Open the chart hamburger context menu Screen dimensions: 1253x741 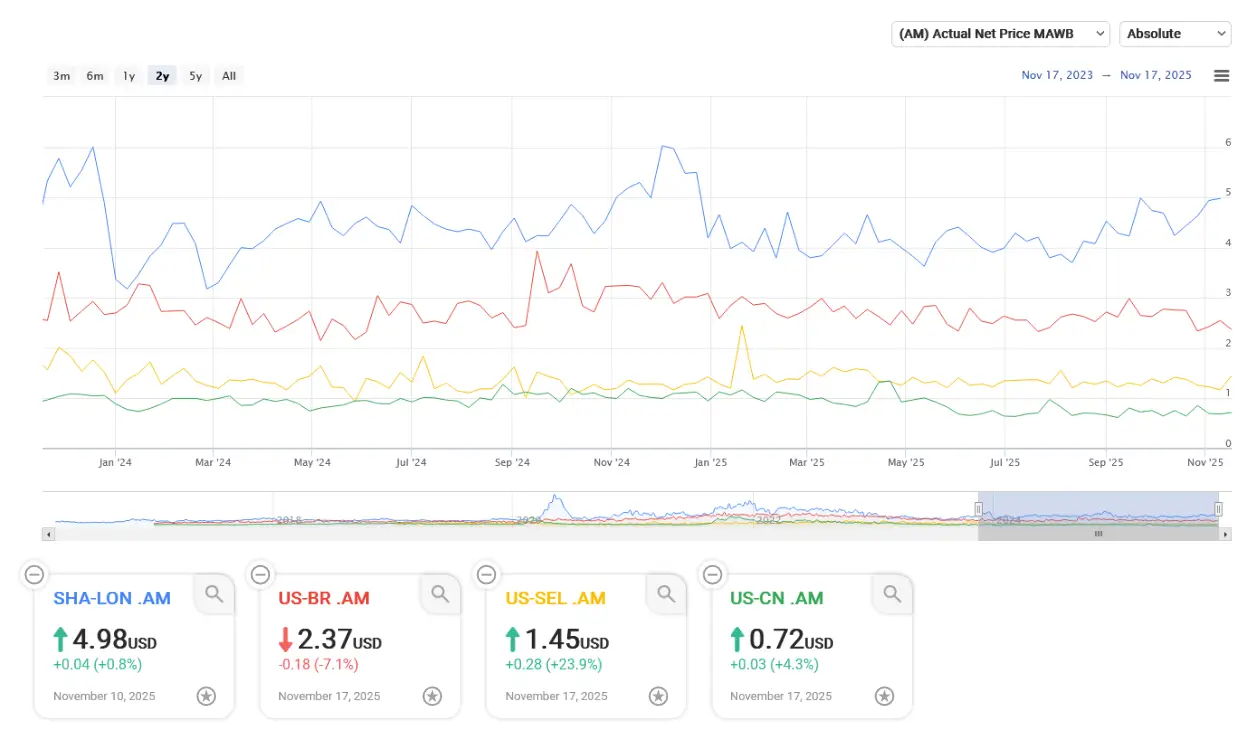pyautogui.click(x=1221, y=76)
